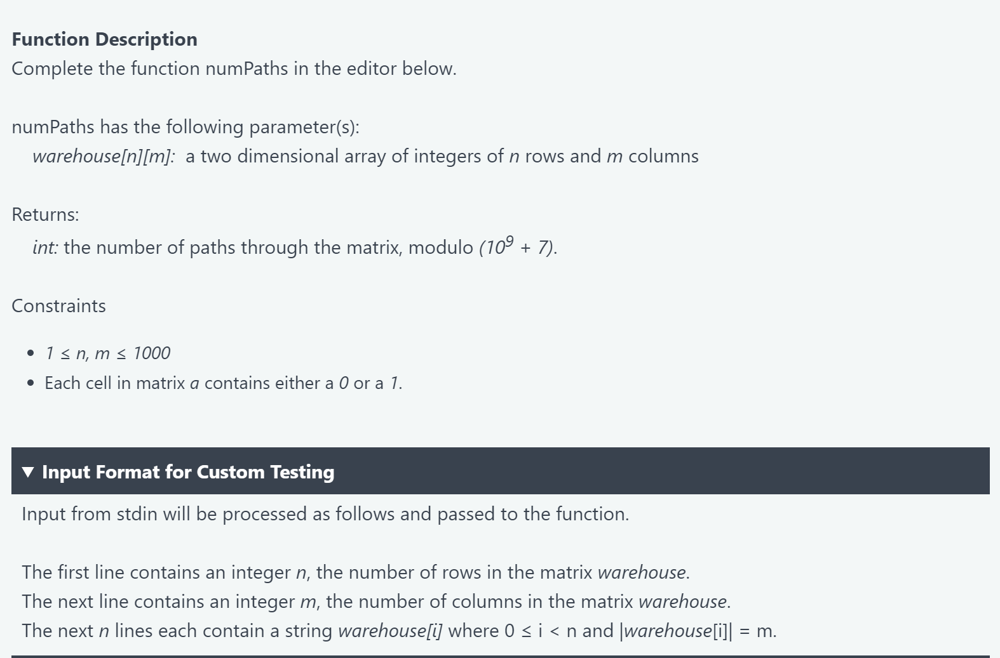Click the Returns: label
This screenshot has height=658, width=1000.
45,215
